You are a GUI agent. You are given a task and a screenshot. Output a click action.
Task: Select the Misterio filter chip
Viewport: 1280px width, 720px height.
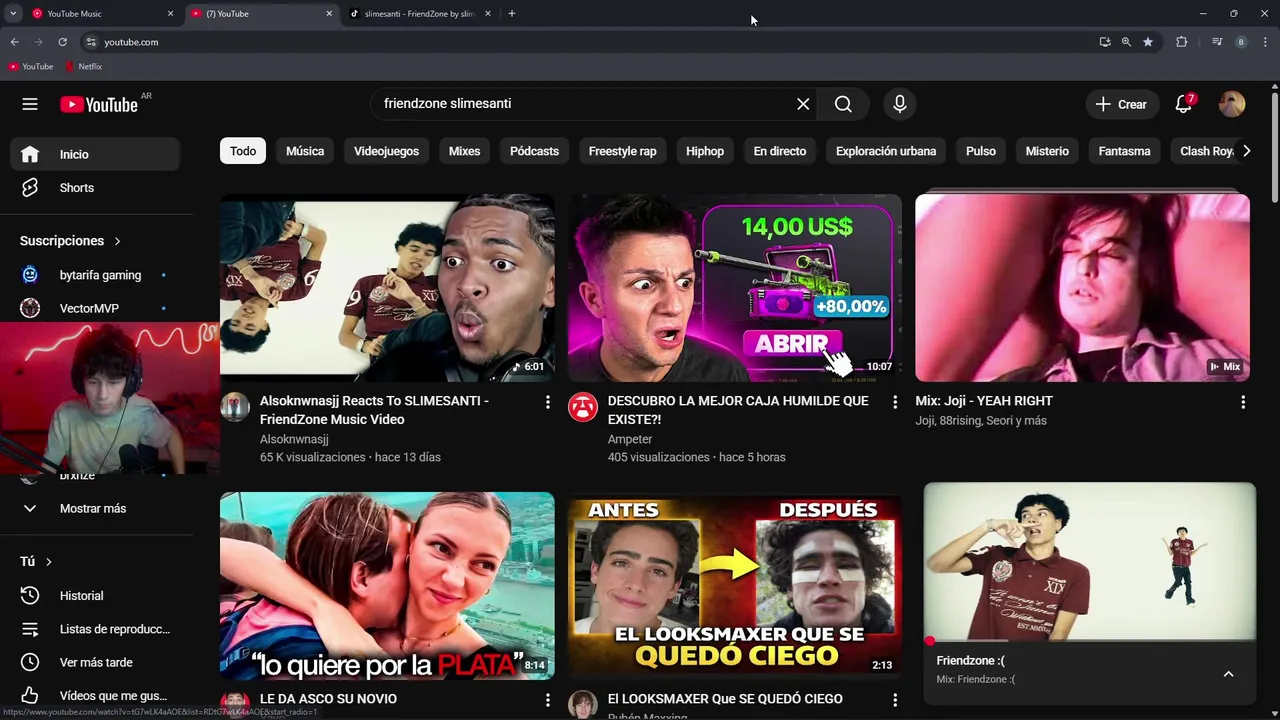coord(1047,151)
